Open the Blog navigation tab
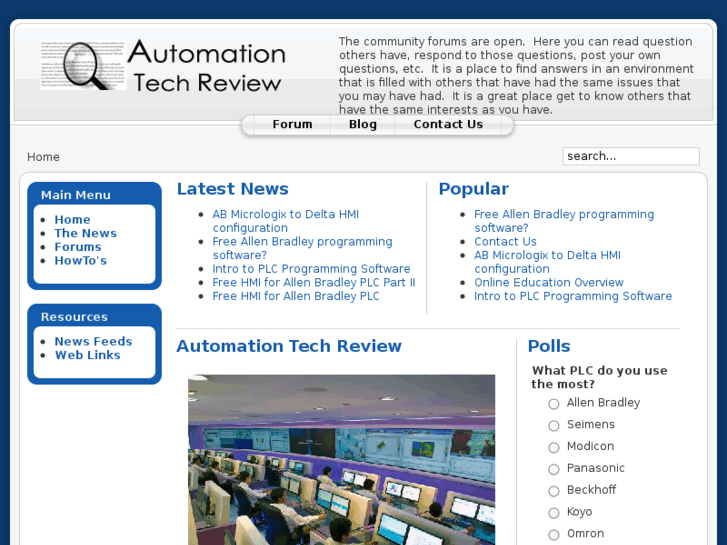This screenshot has height=545, width=727. pyautogui.click(x=363, y=124)
